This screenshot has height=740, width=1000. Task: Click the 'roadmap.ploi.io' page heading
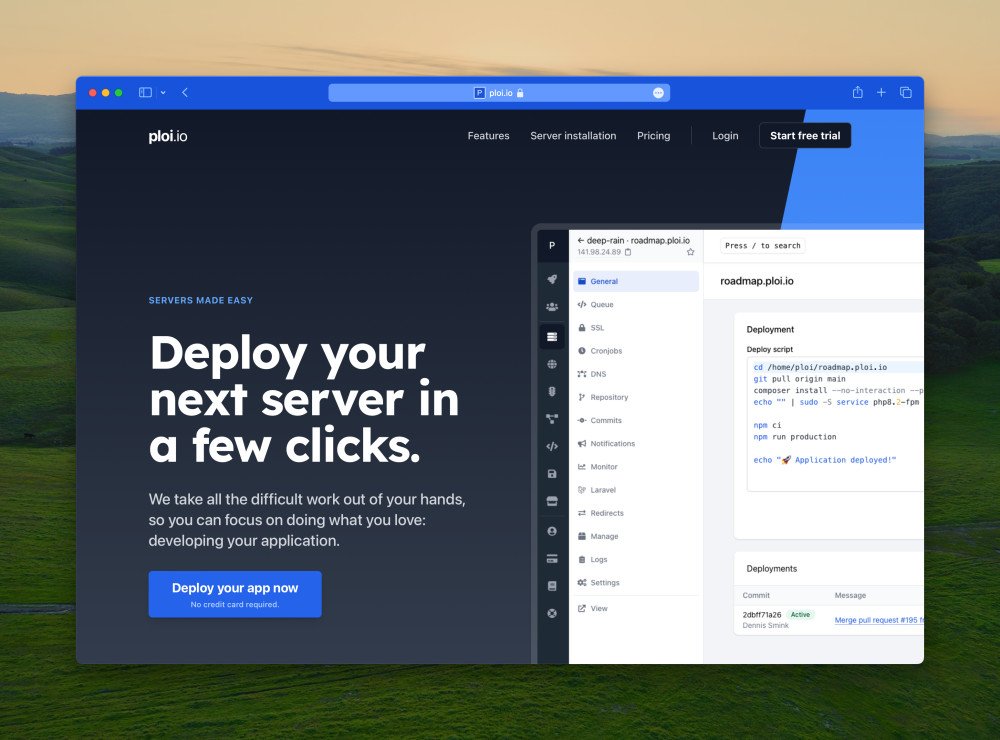coord(757,281)
